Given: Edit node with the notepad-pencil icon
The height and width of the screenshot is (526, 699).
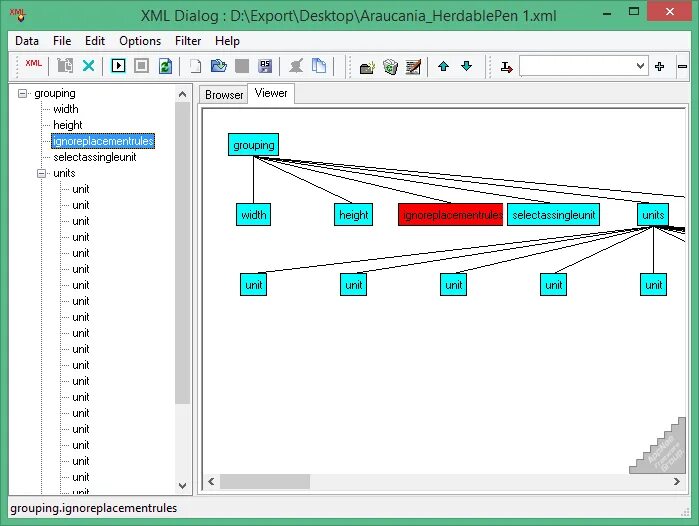Looking at the screenshot, I should pyautogui.click(x=413, y=67).
